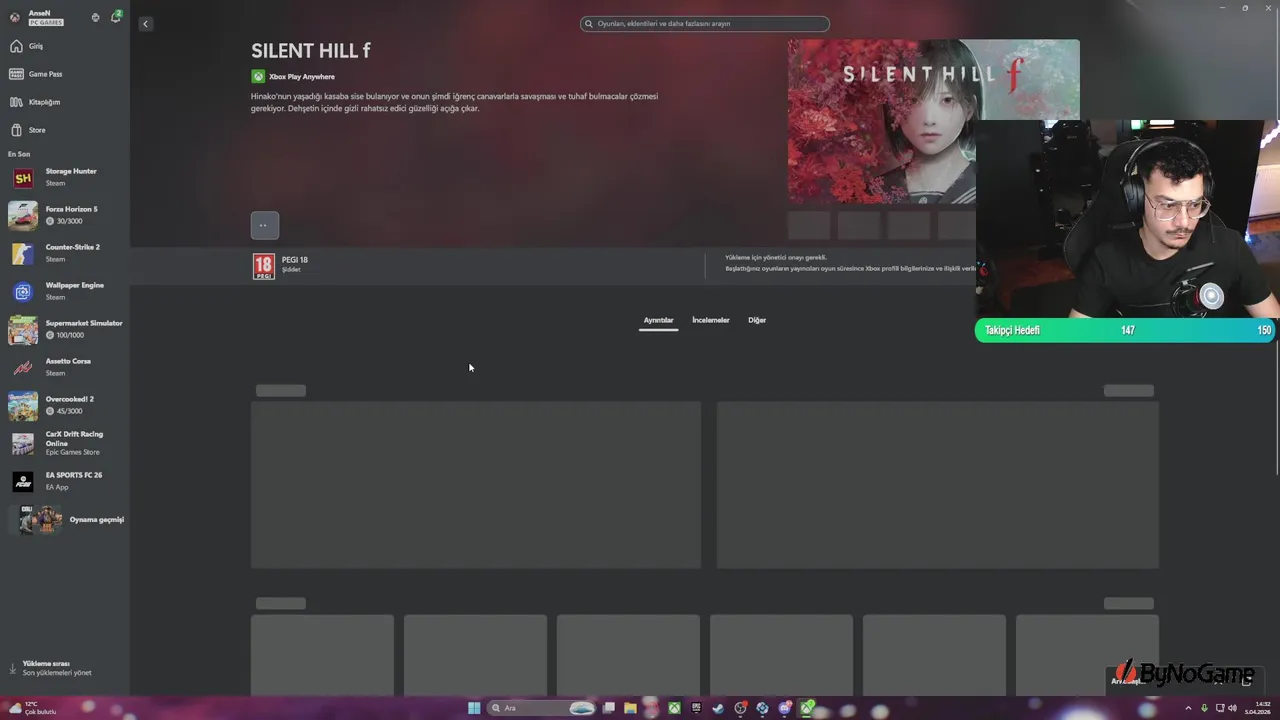Show hidden system tray icons
1280x720 pixels.
[1188, 708]
